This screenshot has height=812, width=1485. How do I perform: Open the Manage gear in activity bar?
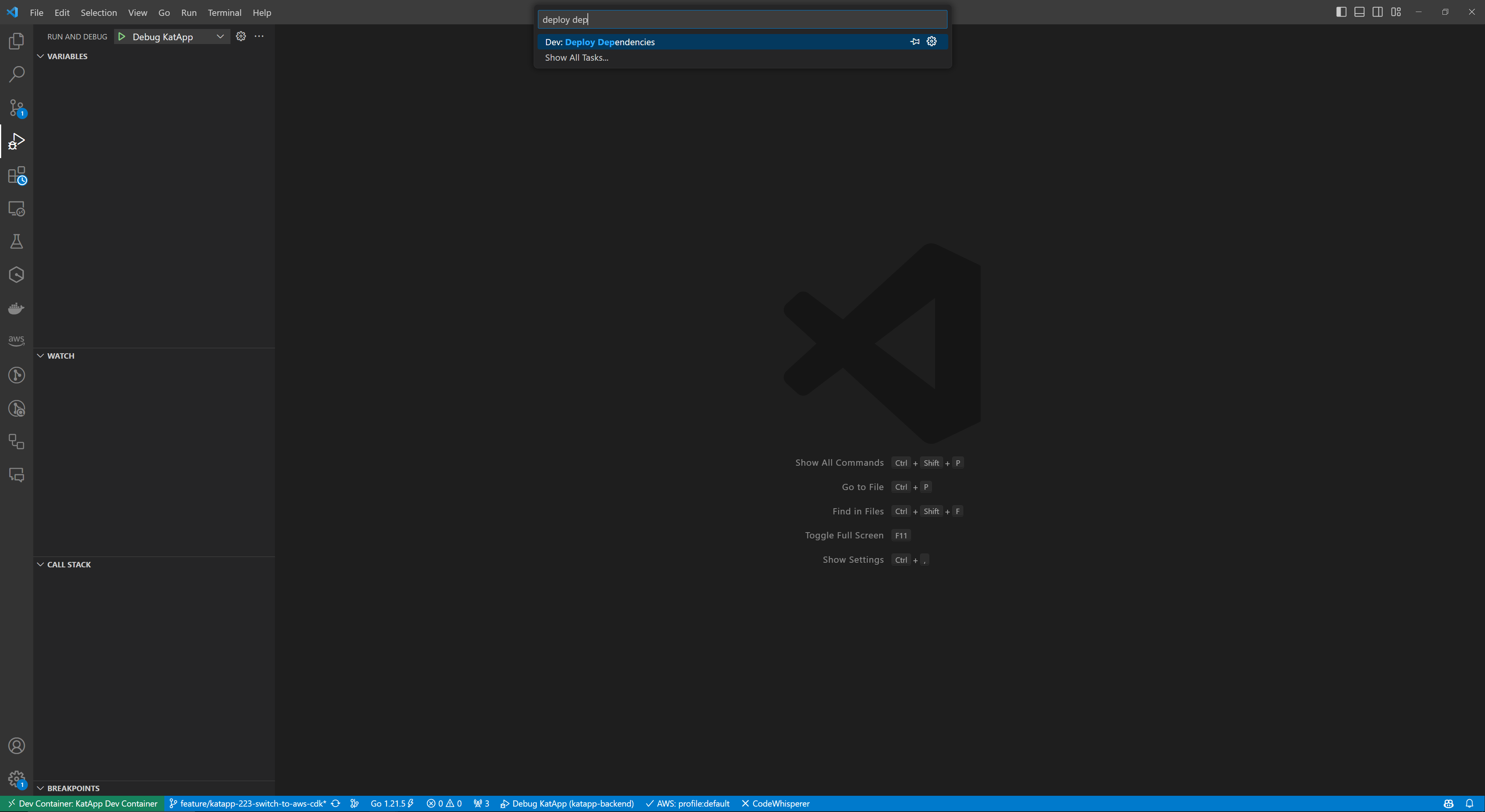(x=17, y=779)
